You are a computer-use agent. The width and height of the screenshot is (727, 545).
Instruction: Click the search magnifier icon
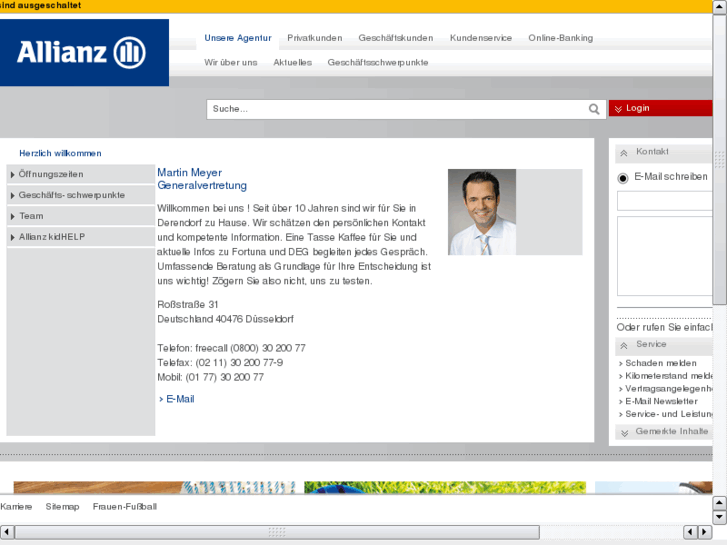click(x=594, y=109)
